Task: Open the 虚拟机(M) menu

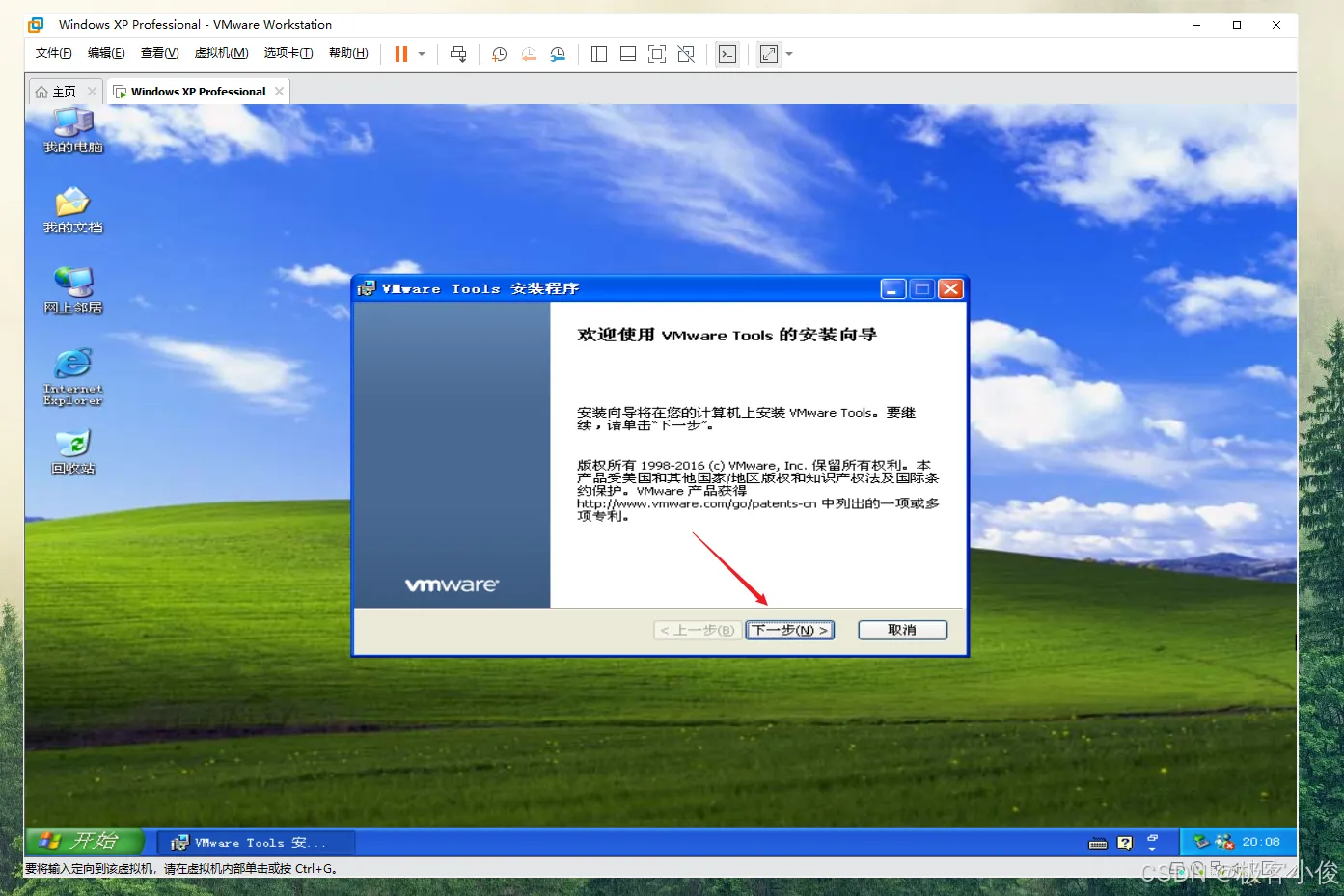Action: [221, 53]
